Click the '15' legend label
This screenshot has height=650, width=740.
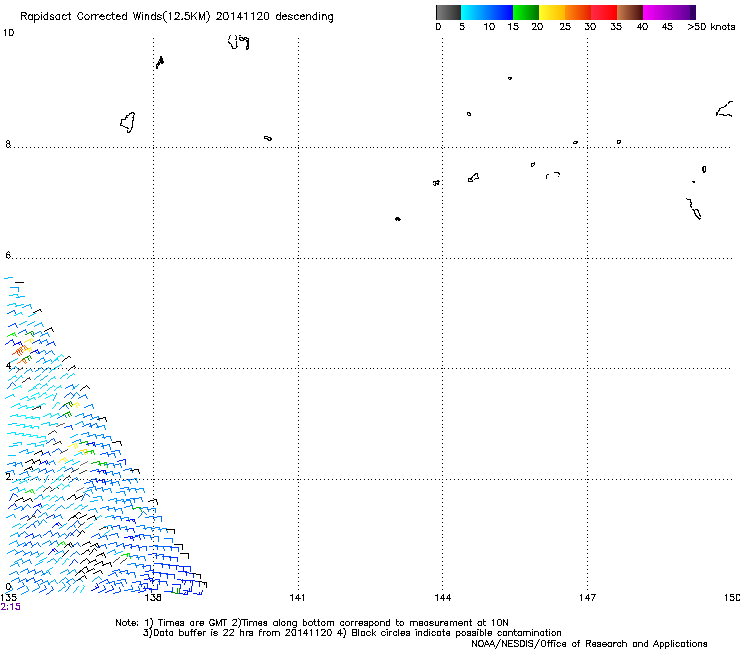pos(513,27)
